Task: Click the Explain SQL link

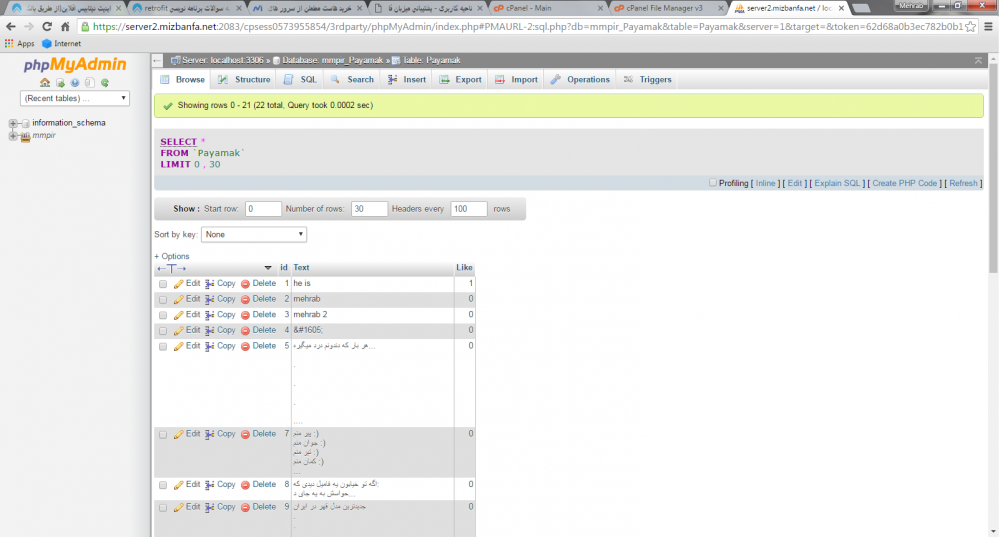Action: click(x=838, y=183)
